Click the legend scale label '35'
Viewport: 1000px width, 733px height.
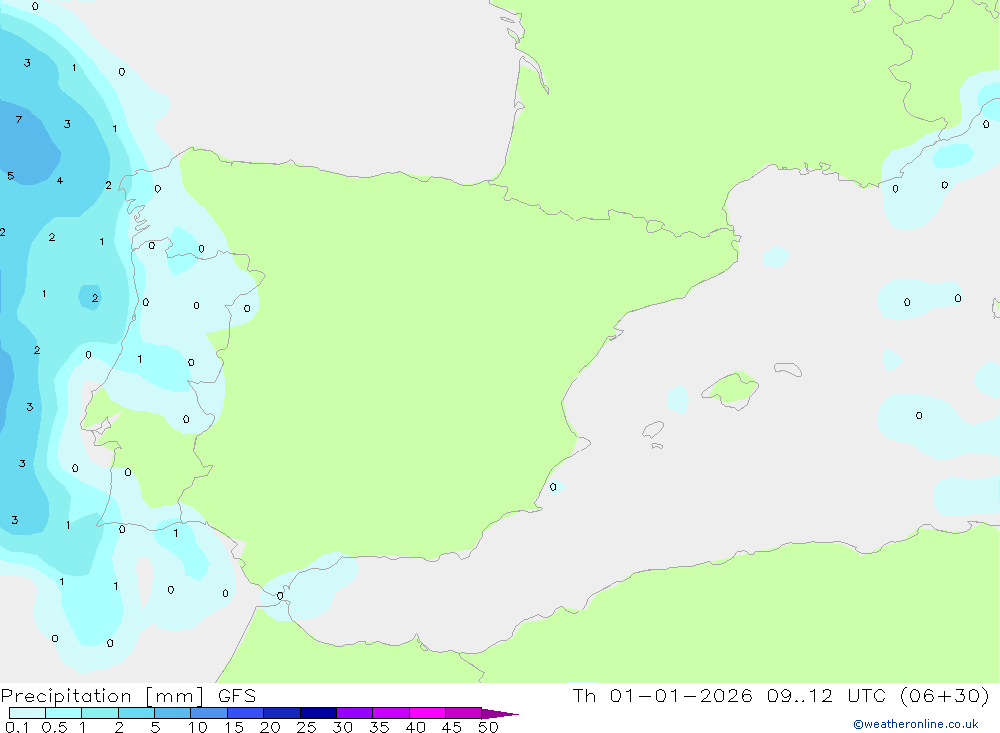point(379,727)
